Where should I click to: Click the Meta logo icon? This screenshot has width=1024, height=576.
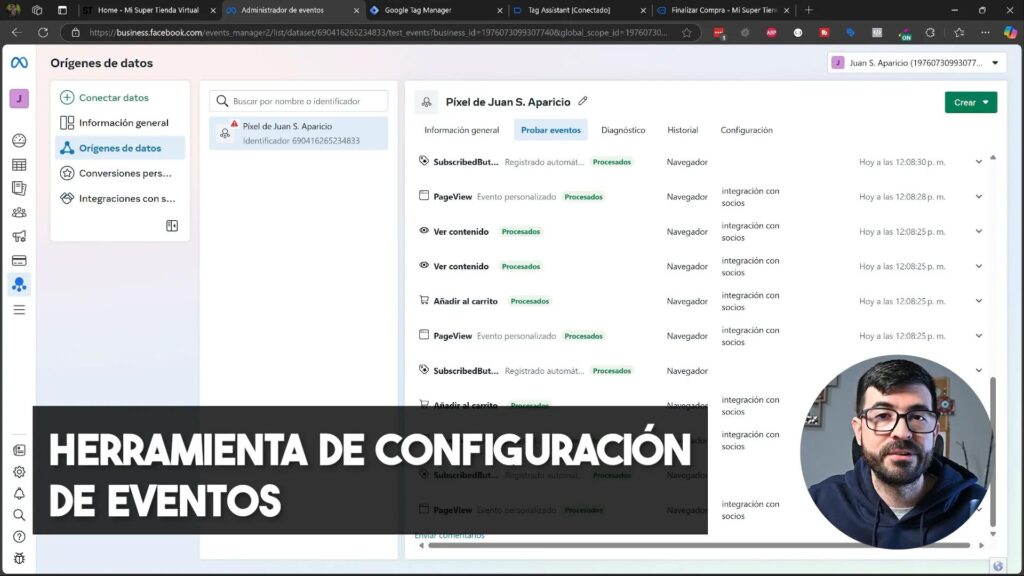[19, 63]
